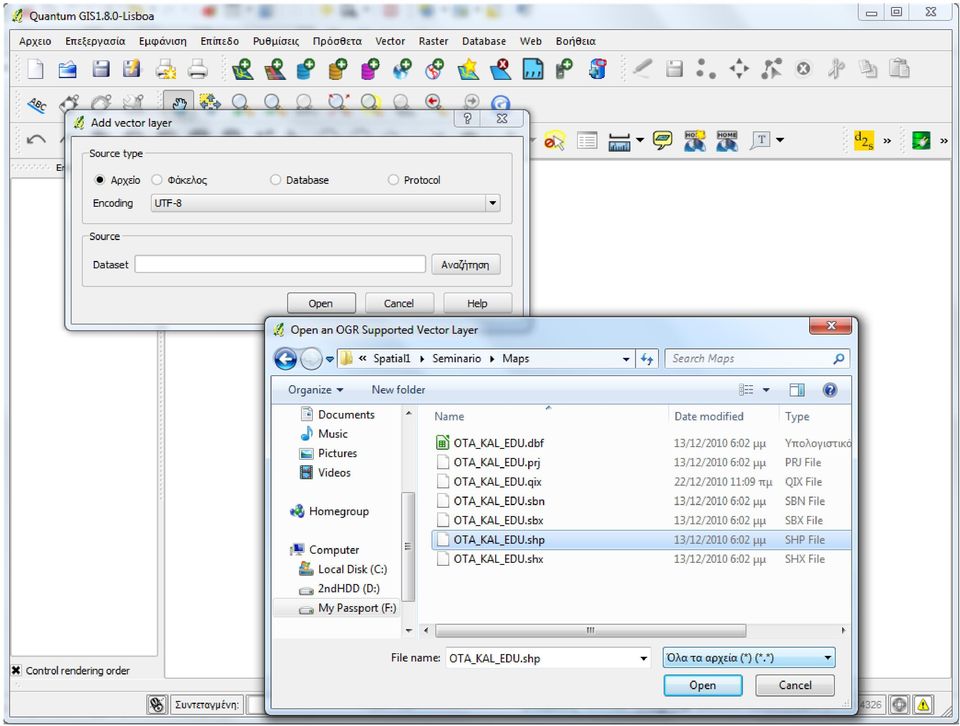Select the Toggle Editing pencil icon
This screenshot has width=960, height=726.
pyautogui.click(x=642, y=69)
